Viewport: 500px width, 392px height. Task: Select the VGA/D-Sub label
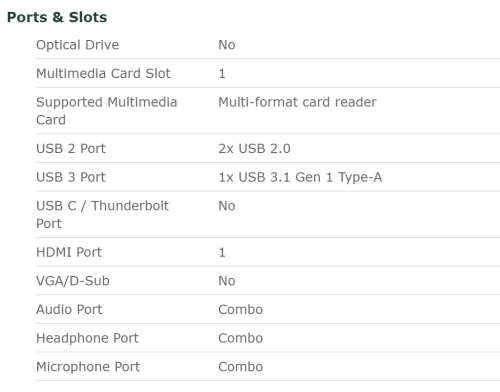click(73, 281)
